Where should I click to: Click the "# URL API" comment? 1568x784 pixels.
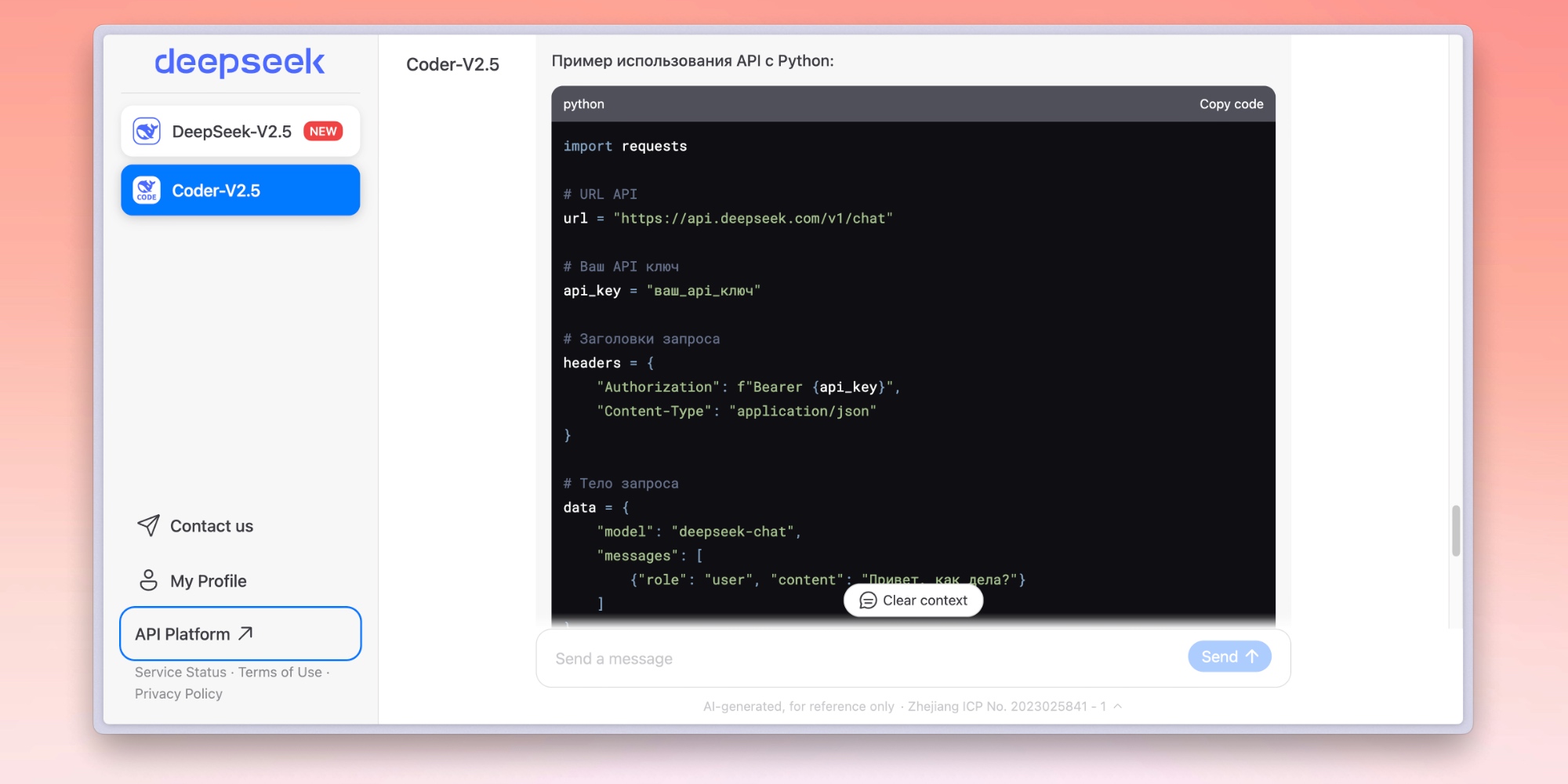[x=600, y=194]
